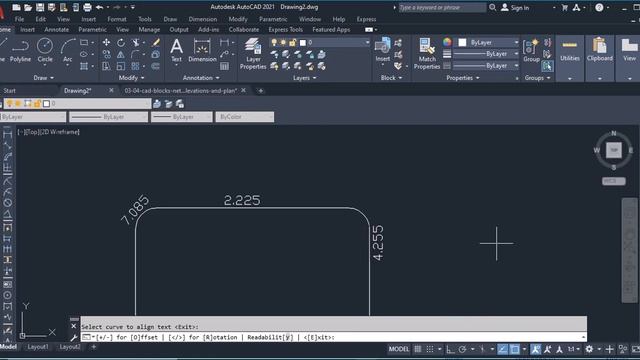Click the ViewCube TOP face

point(613,150)
